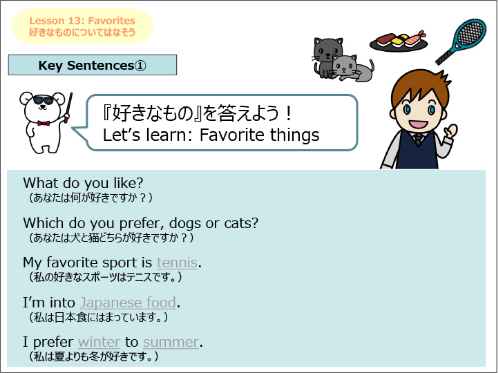Image resolution: width=498 pixels, height=373 pixels.
Task: Click the polar bear teacher mascot
Action: pyautogui.click(x=45, y=122)
